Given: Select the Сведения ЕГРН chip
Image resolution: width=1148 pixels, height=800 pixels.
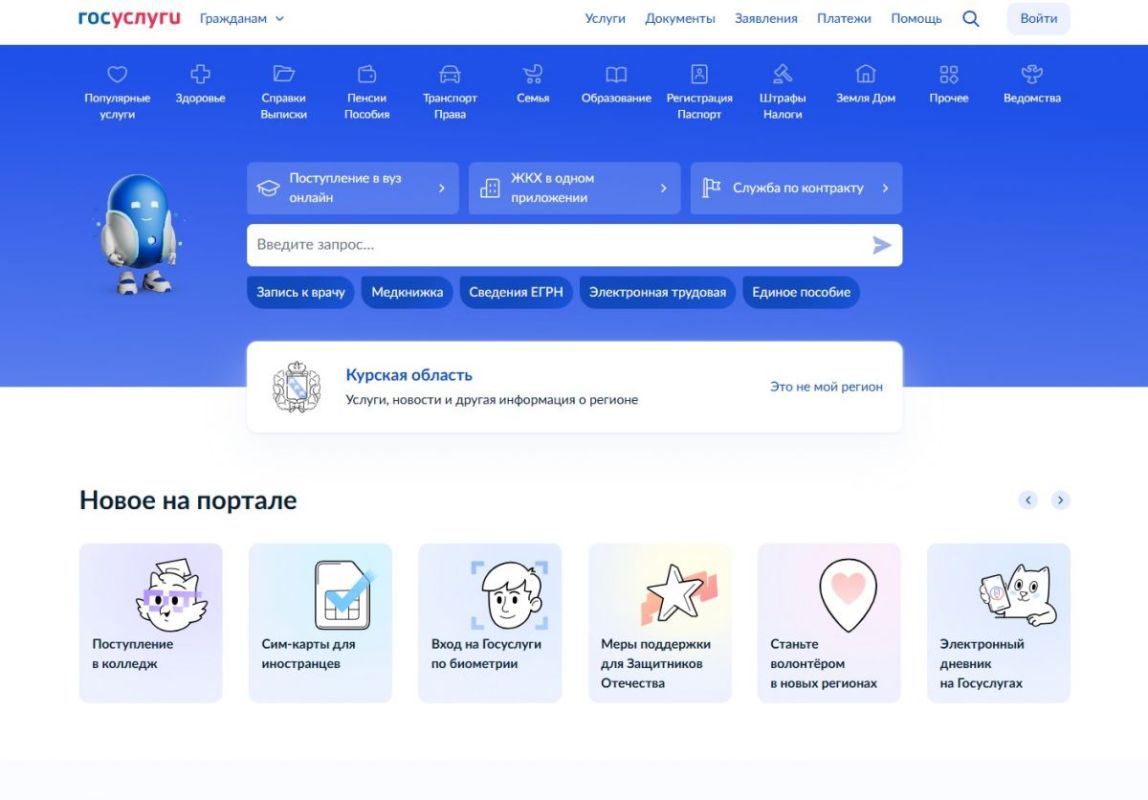Looking at the screenshot, I should [516, 292].
